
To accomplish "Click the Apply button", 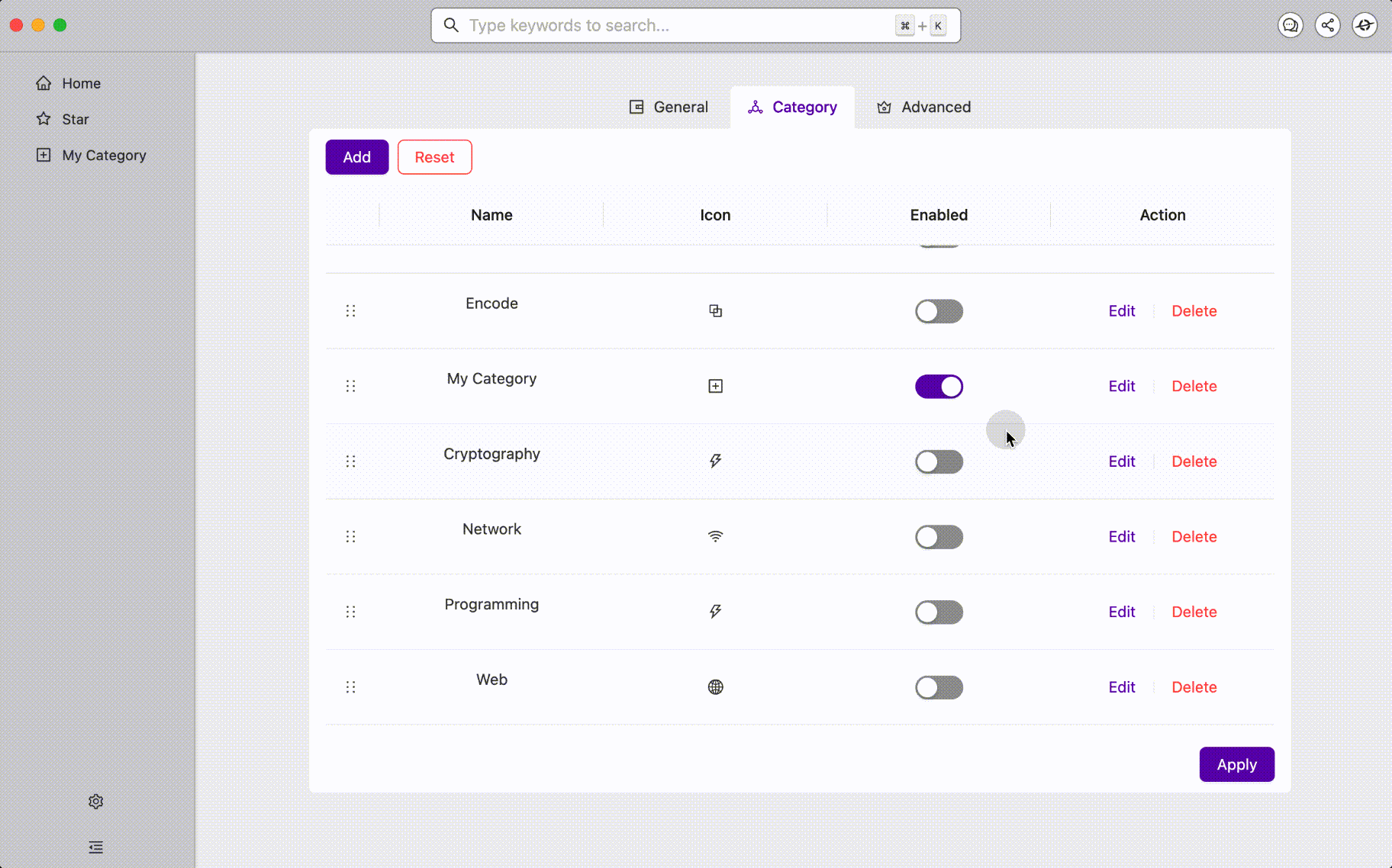I will coord(1236,764).
